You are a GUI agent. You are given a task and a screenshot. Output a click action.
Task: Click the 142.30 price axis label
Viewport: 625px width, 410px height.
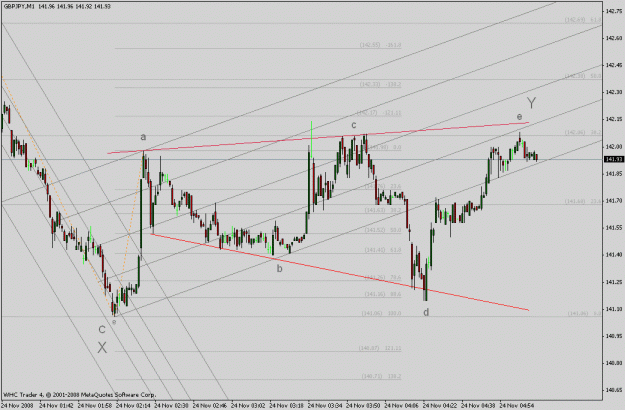pyautogui.click(x=613, y=92)
